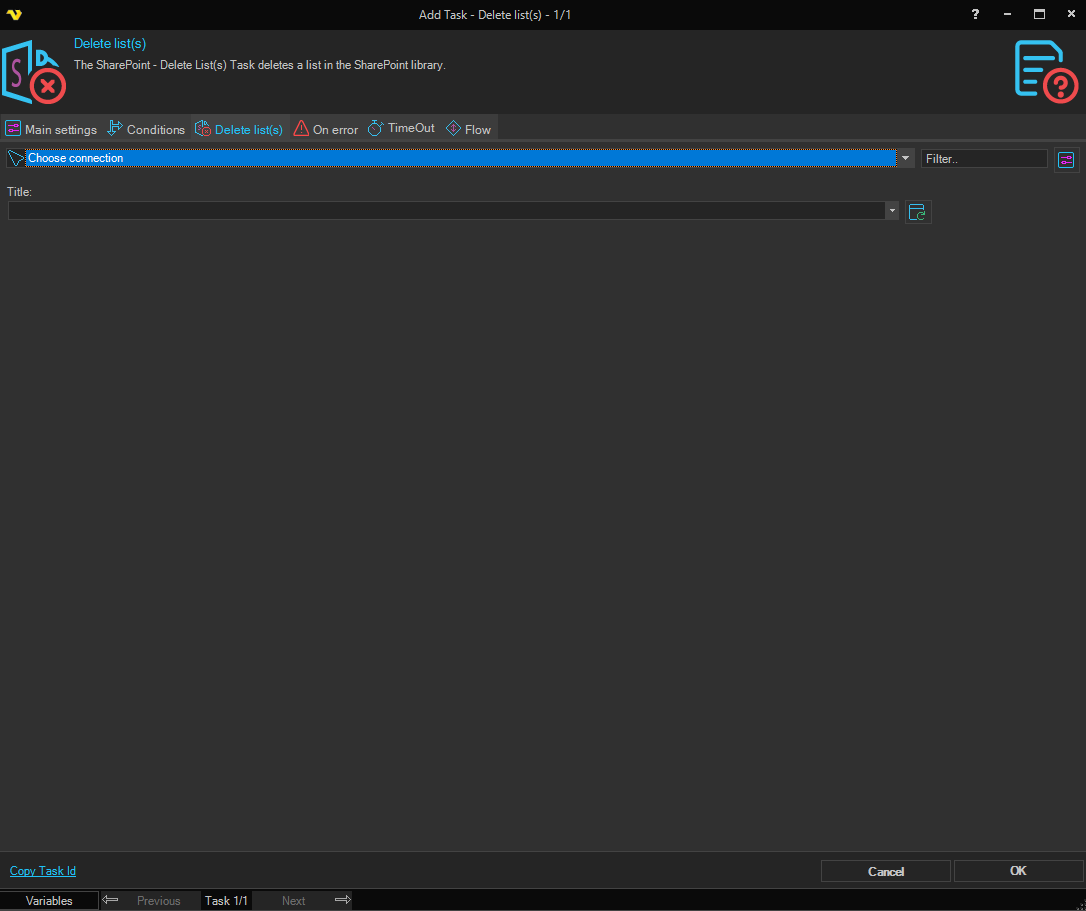Click into the Filter input field
Viewport: 1086px width, 911px height.
coord(983,159)
